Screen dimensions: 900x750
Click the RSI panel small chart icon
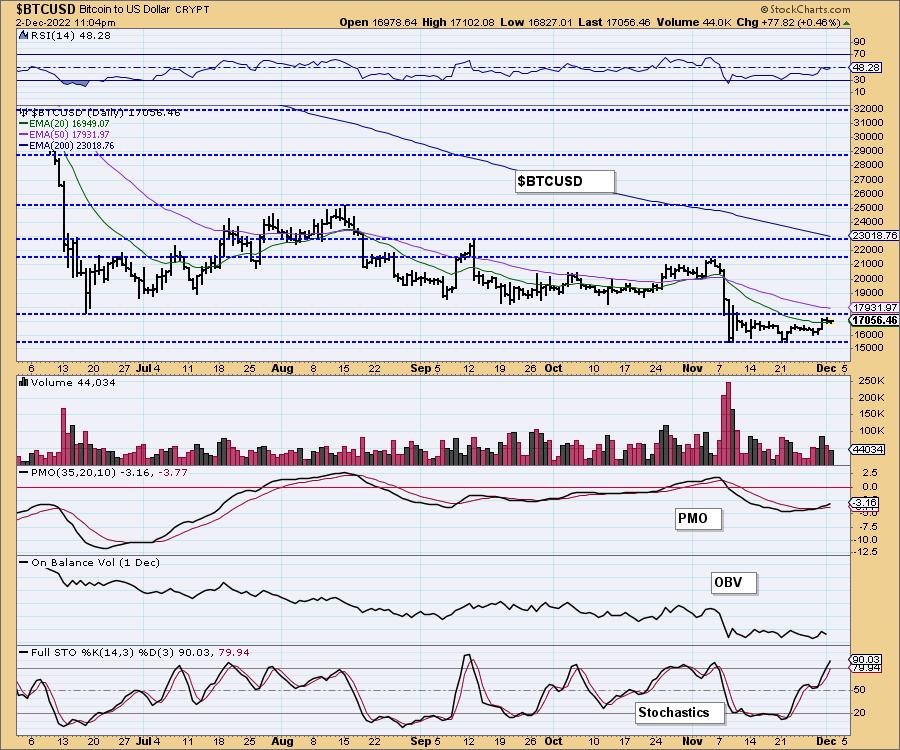click(x=24, y=36)
